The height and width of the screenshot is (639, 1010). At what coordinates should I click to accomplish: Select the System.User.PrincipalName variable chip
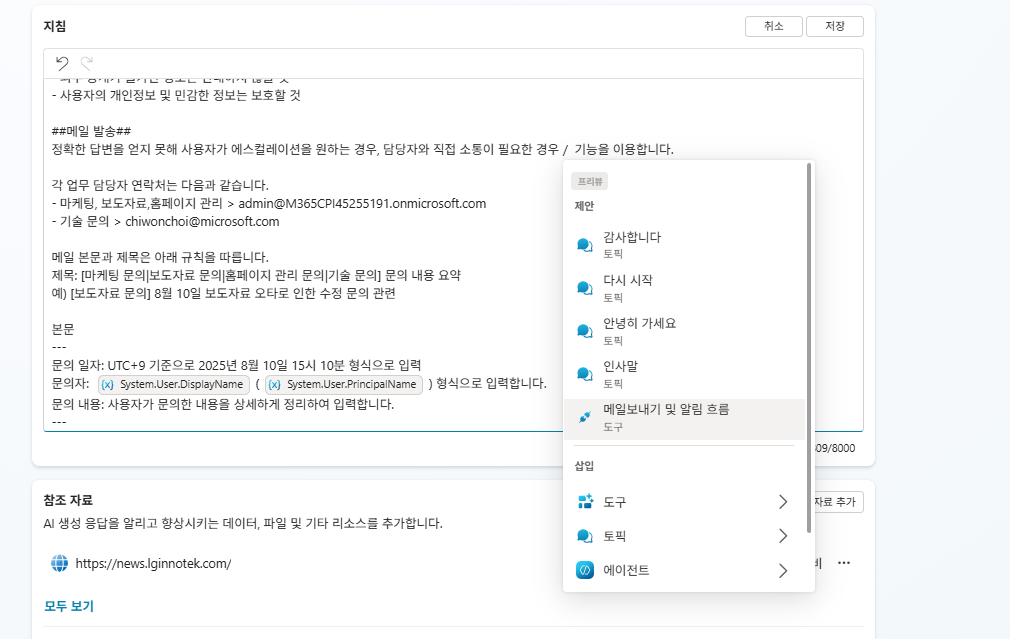[344, 385]
